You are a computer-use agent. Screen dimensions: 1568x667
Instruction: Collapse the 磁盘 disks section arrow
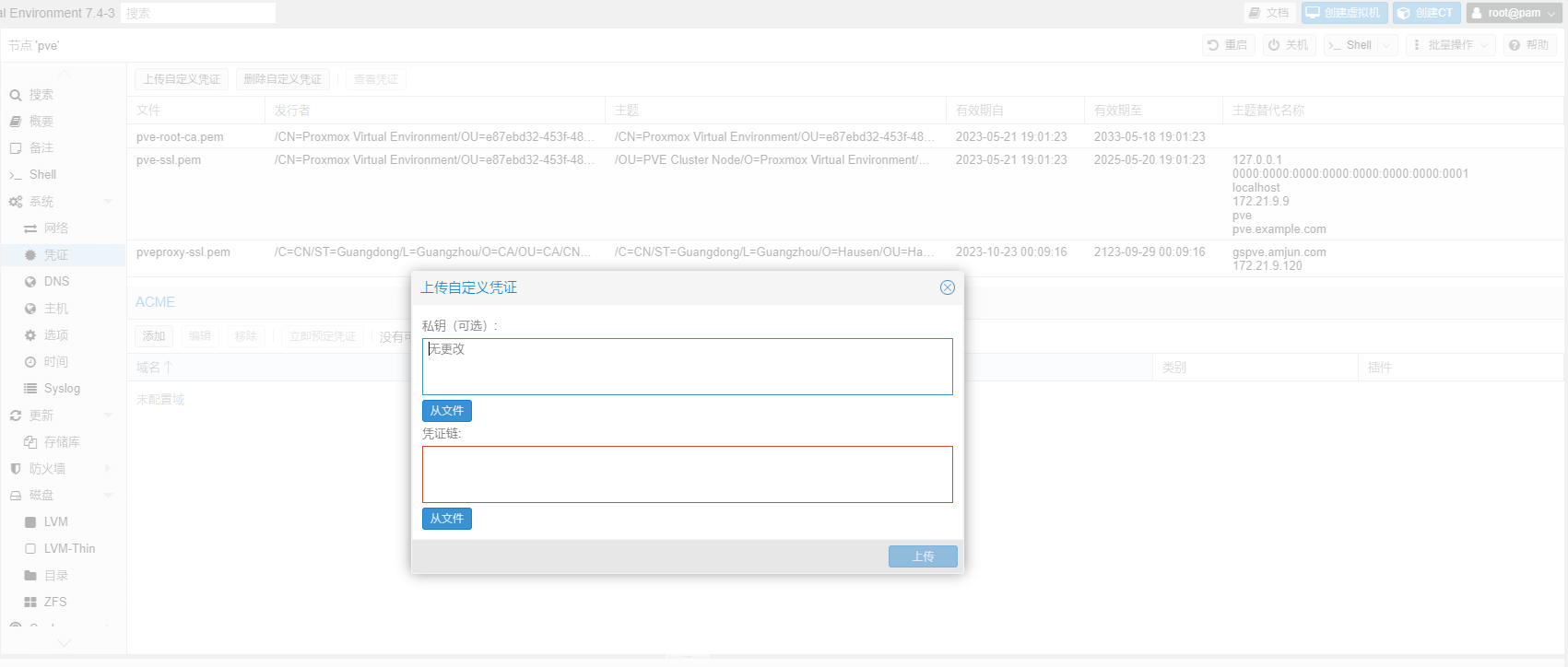tap(108, 496)
